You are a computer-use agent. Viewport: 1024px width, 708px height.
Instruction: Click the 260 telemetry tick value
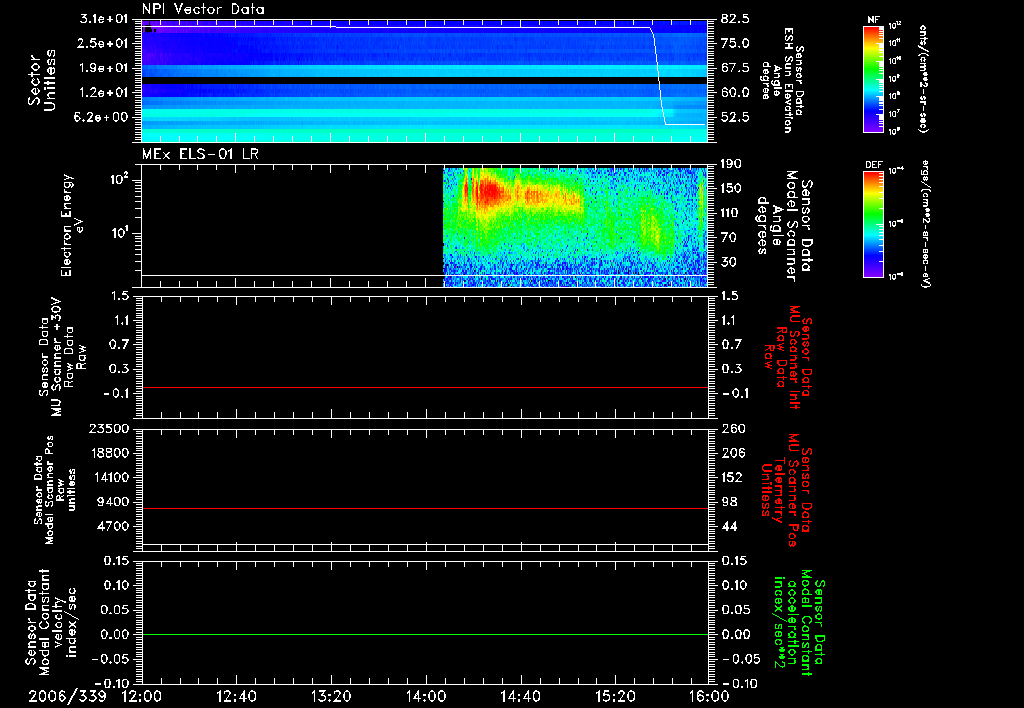(733, 428)
